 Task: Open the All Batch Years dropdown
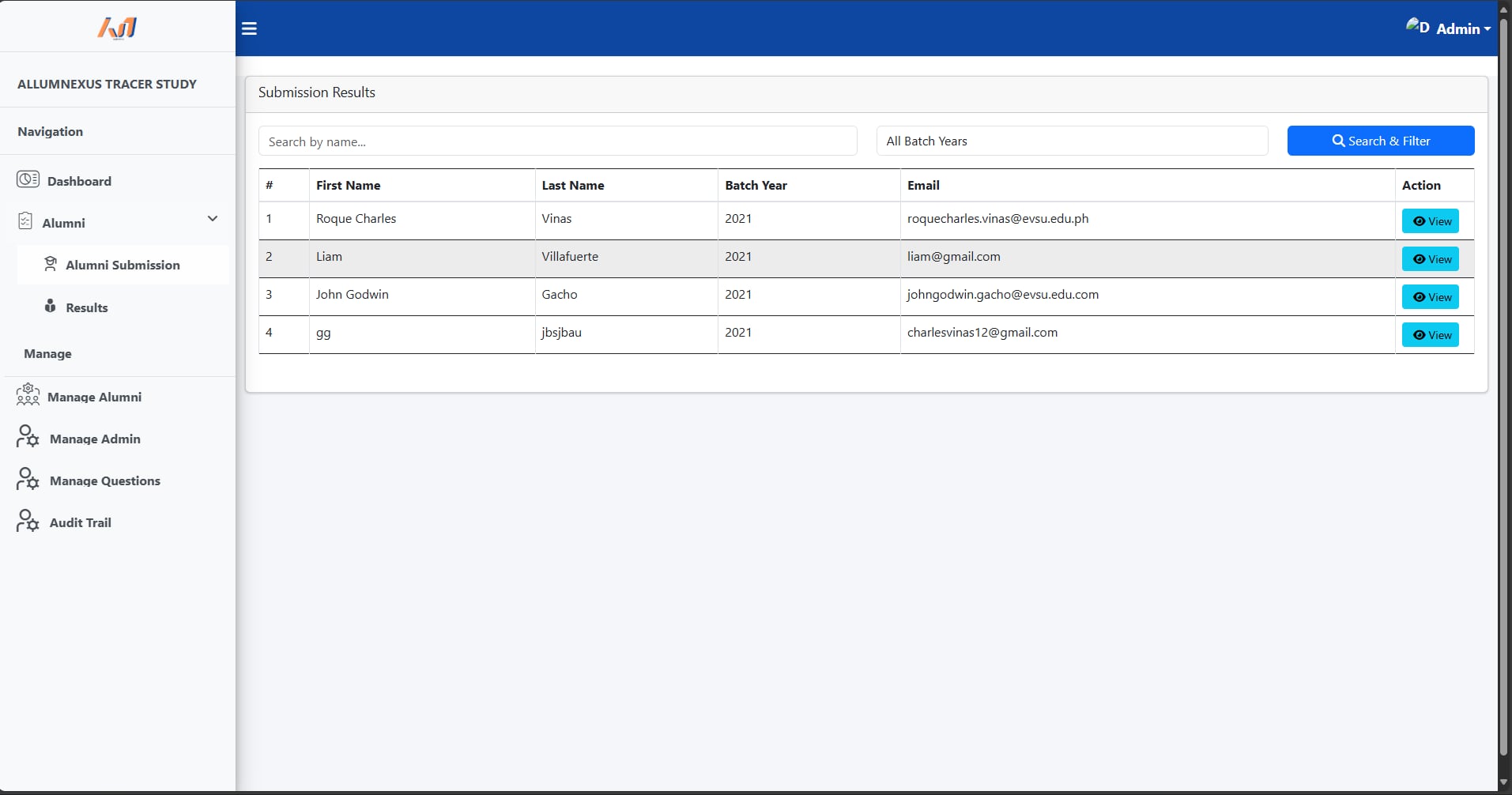click(1071, 141)
